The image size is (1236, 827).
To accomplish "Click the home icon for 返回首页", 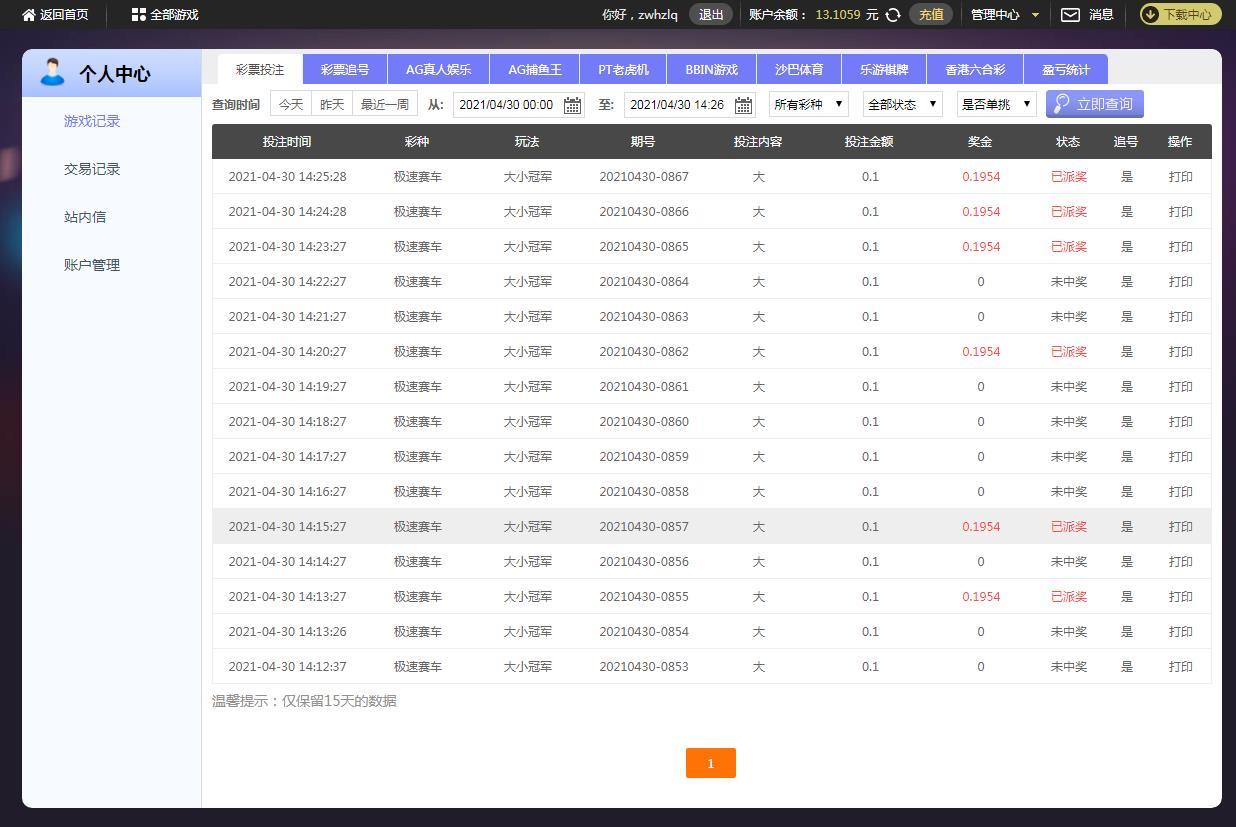I will pos(29,15).
